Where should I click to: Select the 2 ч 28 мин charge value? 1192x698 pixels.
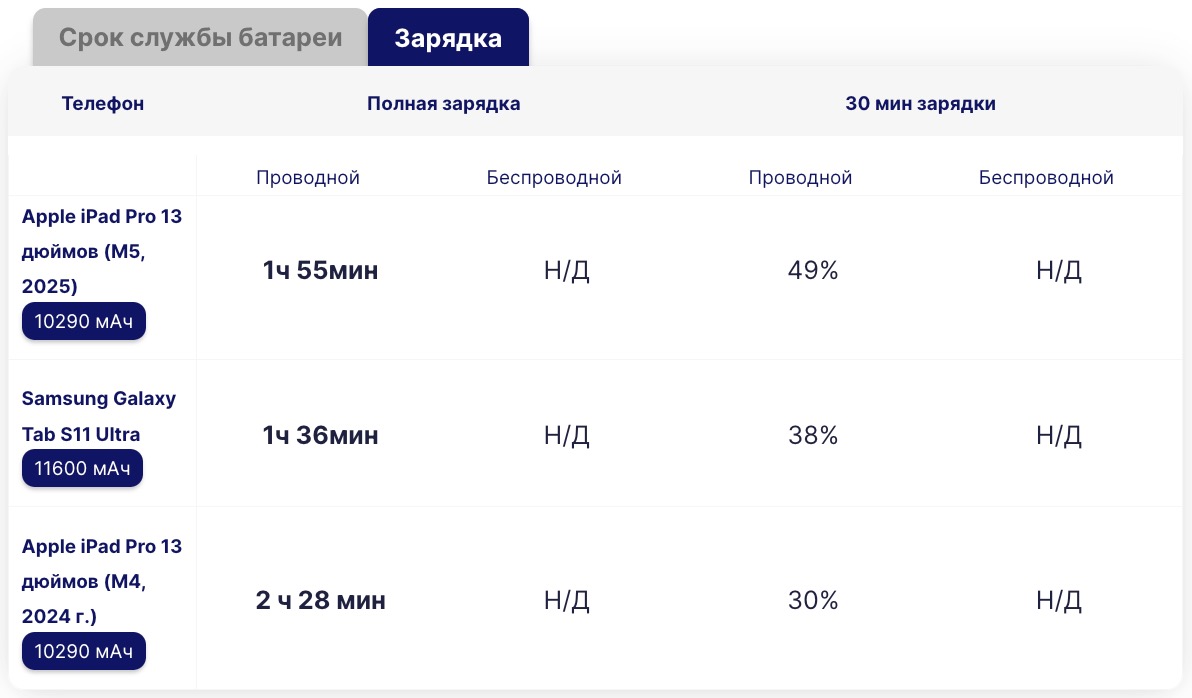(x=320, y=601)
